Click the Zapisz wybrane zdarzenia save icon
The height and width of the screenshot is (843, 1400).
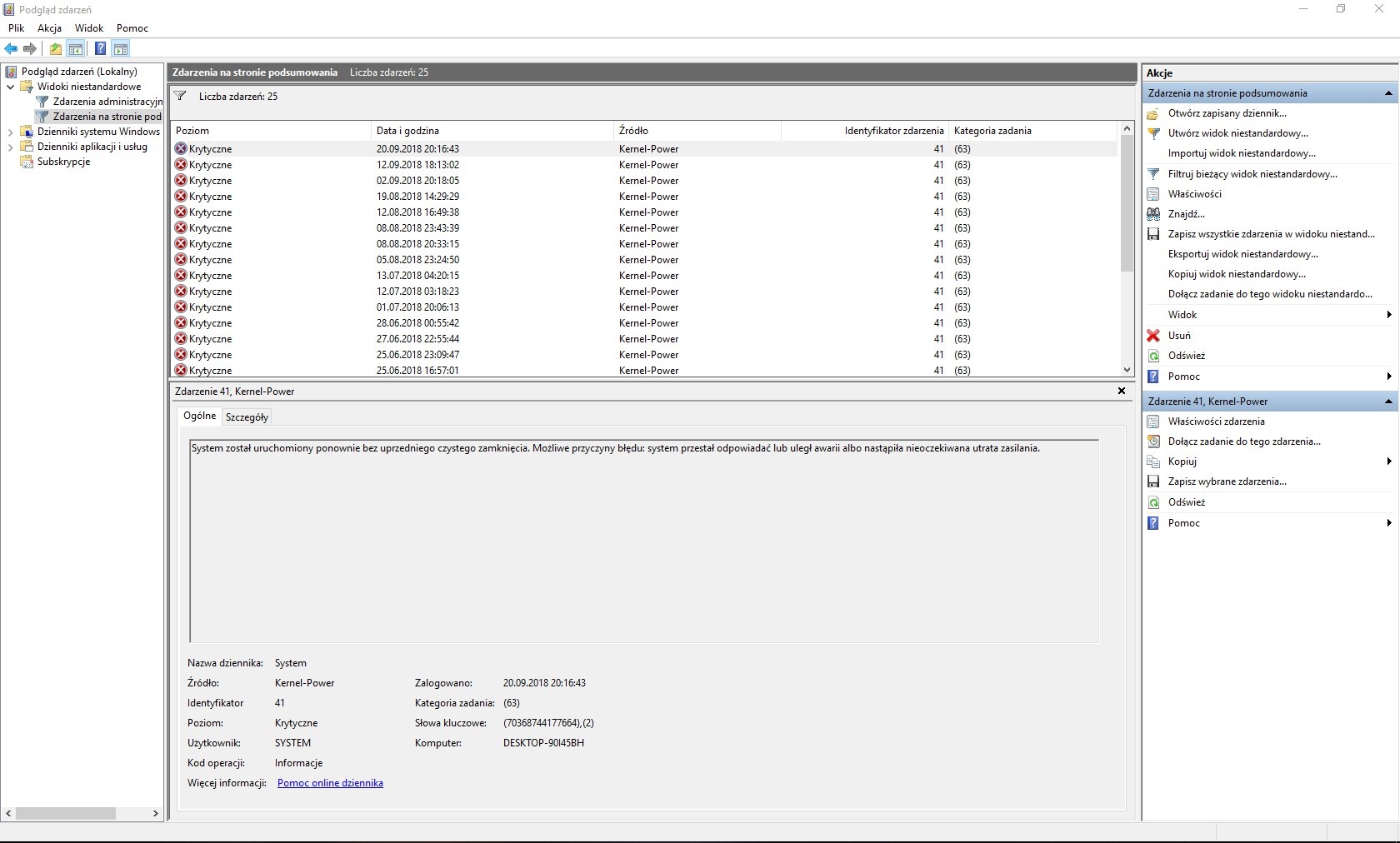(x=1153, y=481)
